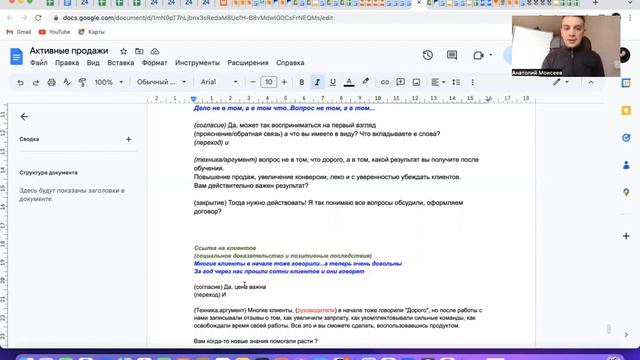Open the Правка menu
Image resolution: width=640 pixels, height=360 pixels.
[67, 63]
